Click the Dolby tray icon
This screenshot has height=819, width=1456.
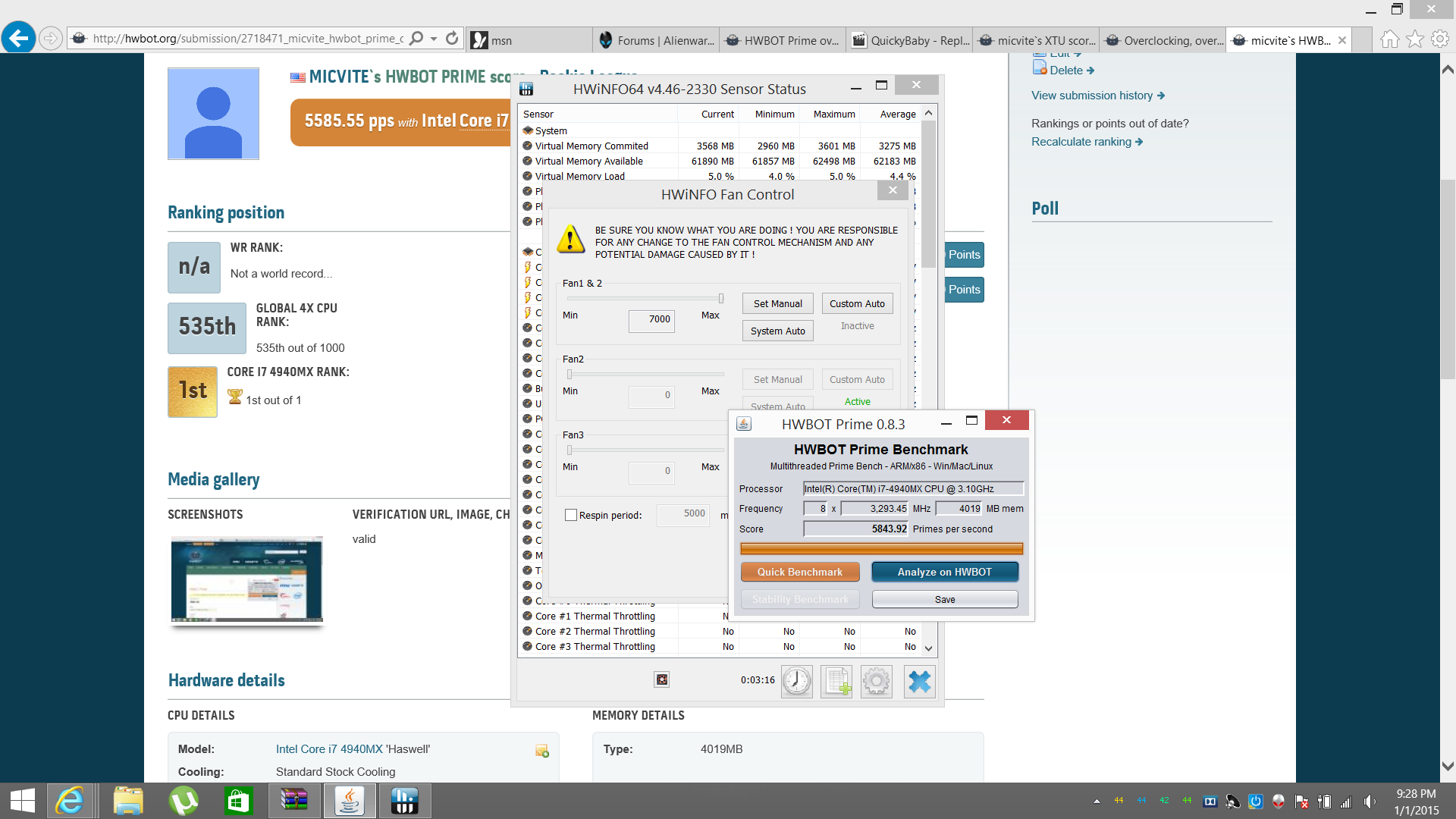point(1210,802)
